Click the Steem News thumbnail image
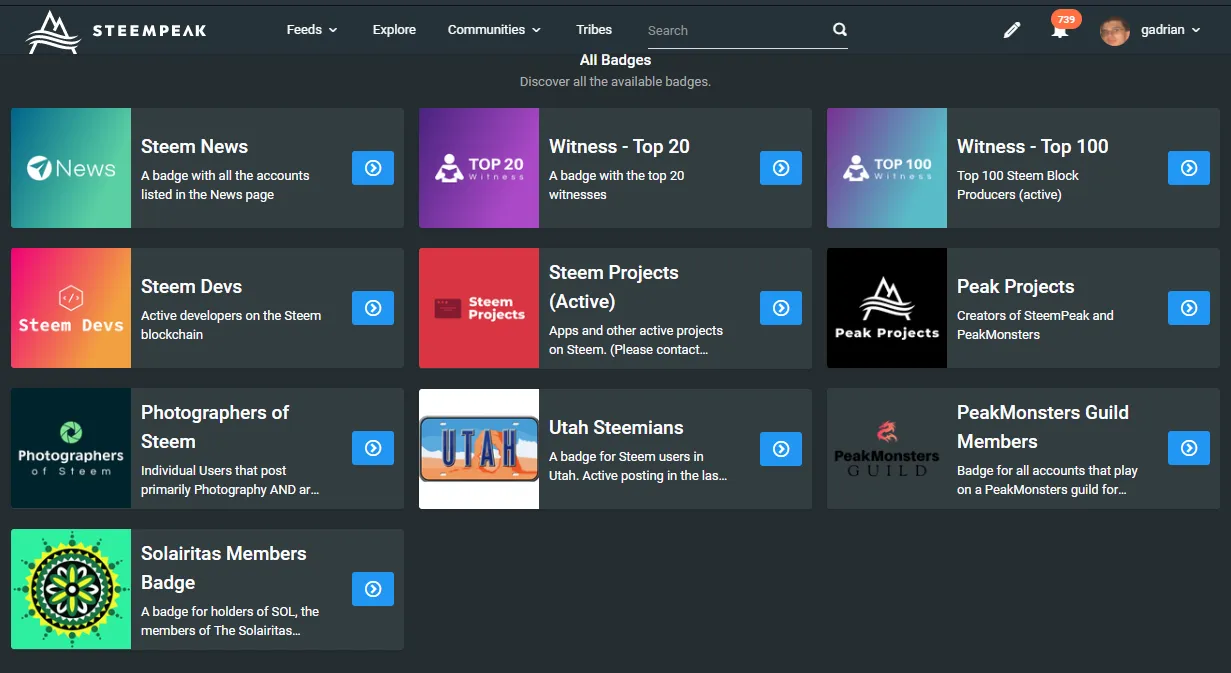This screenshot has width=1231, height=673. 71,168
